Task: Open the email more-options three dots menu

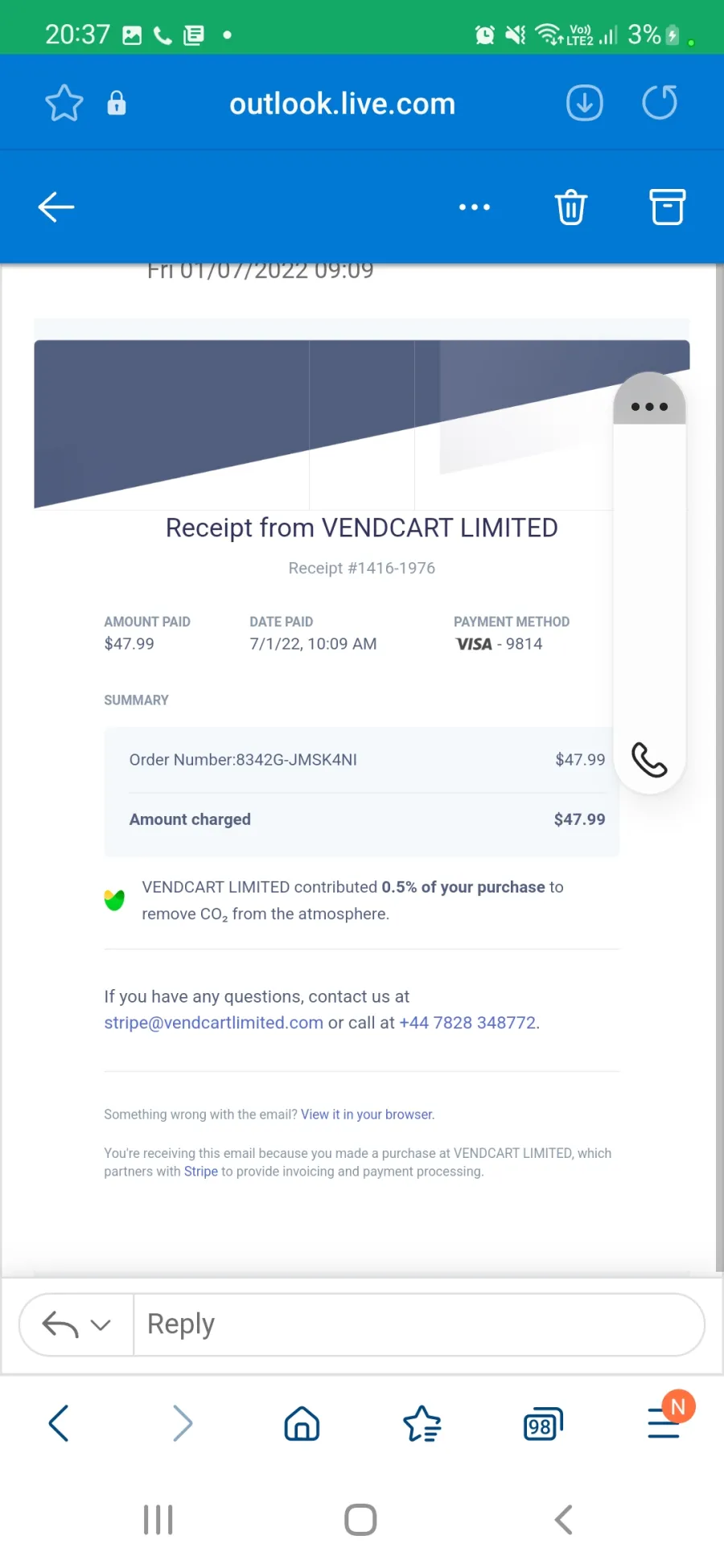Action: [475, 207]
